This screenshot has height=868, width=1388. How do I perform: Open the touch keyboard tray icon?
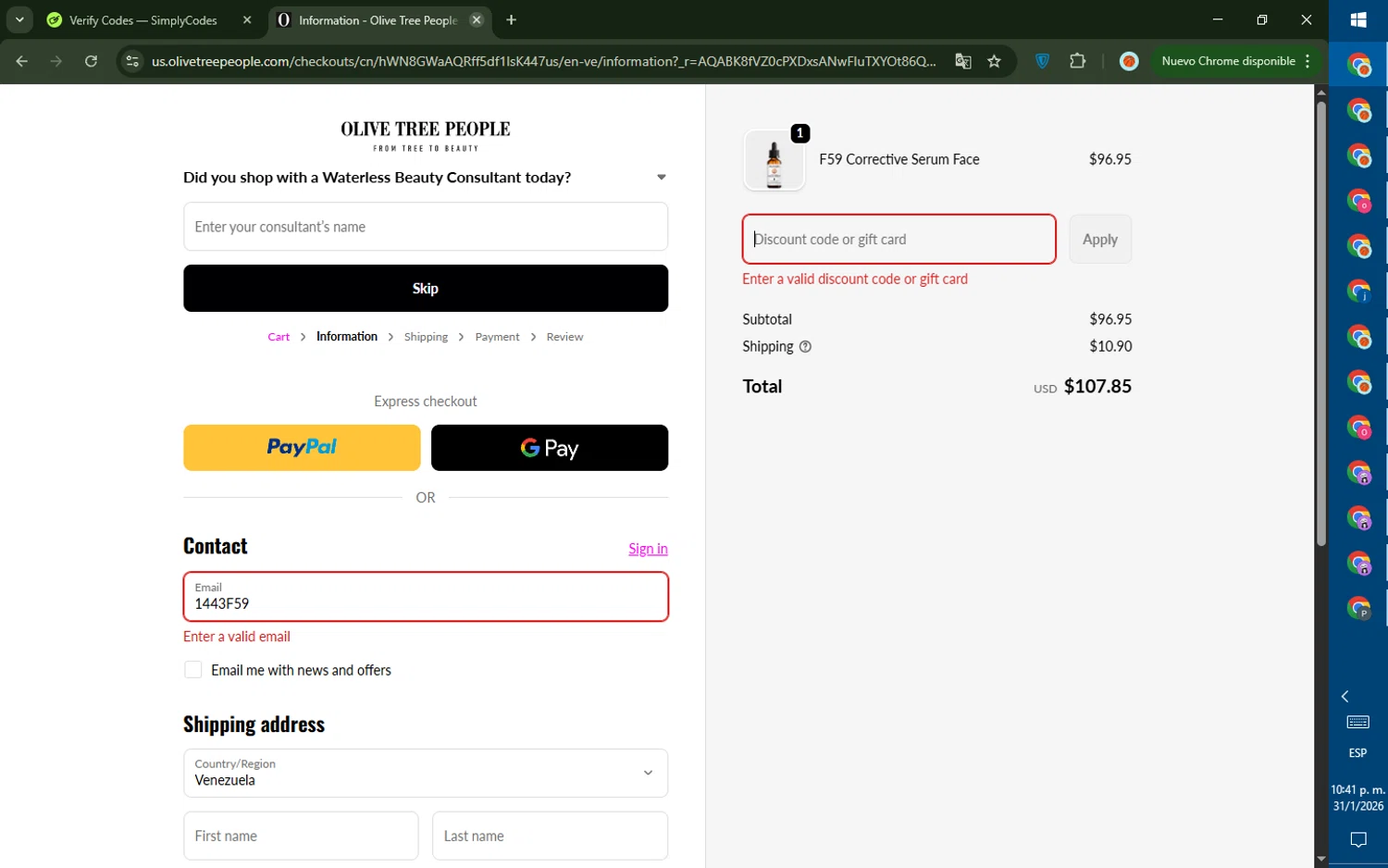(1358, 722)
